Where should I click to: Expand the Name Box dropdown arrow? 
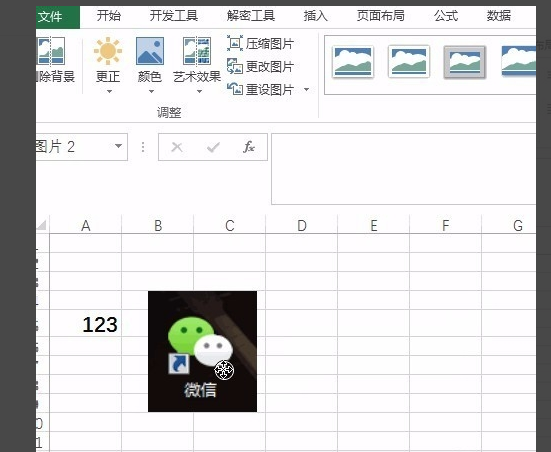coord(118,146)
